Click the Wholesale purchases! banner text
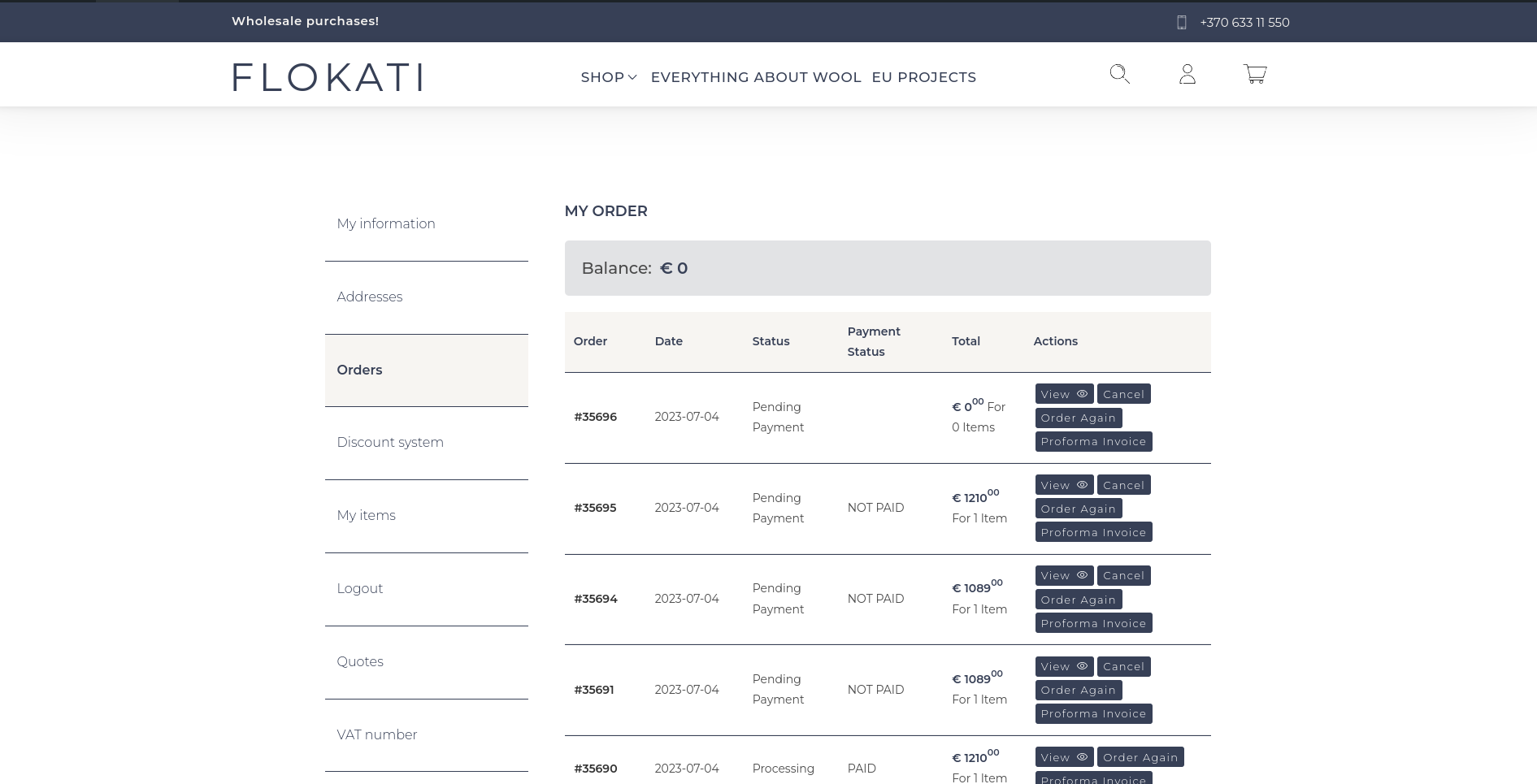The width and height of the screenshot is (1537, 784). [305, 21]
